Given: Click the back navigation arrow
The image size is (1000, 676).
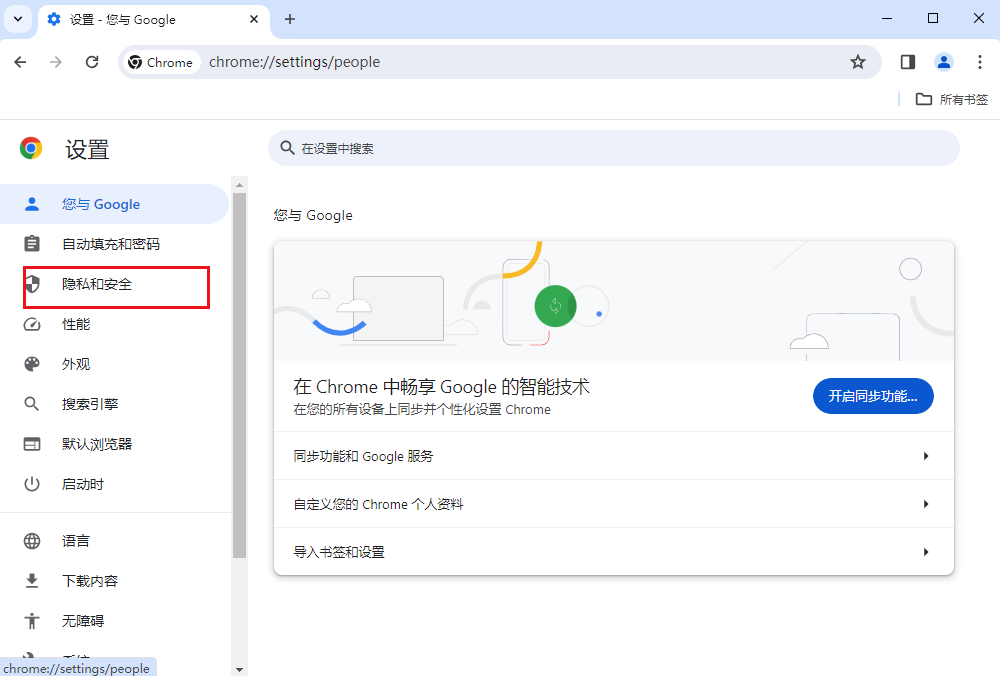Looking at the screenshot, I should click(x=20, y=62).
